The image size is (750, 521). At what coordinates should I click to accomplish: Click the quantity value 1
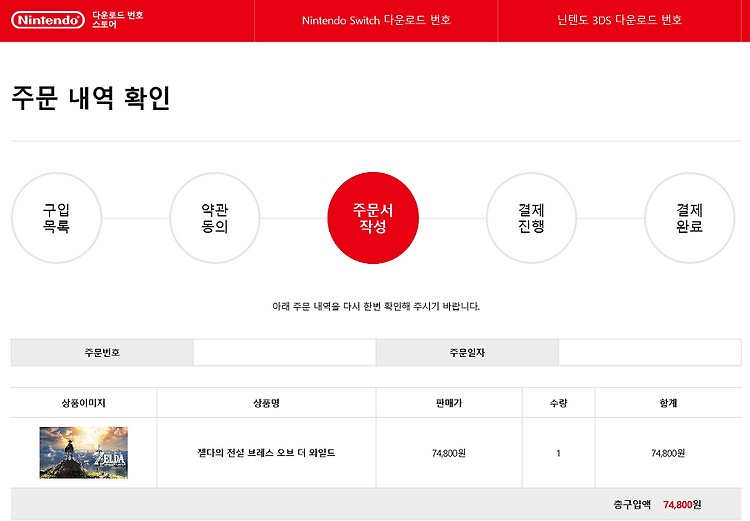[558, 453]
